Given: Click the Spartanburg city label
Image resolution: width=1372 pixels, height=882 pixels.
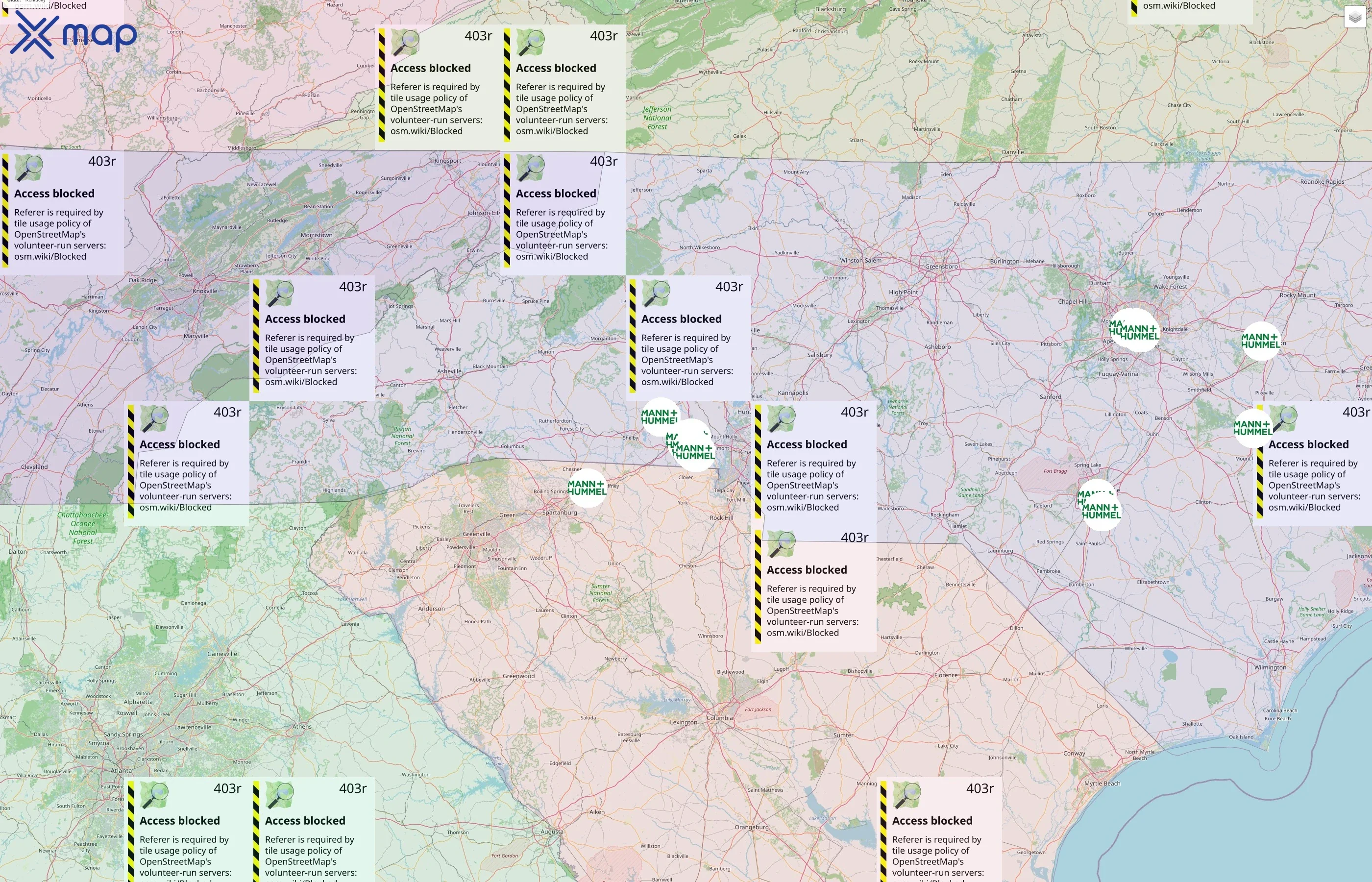Looking at the screenshot, I should pyautogui.click(x=560, y=513).
